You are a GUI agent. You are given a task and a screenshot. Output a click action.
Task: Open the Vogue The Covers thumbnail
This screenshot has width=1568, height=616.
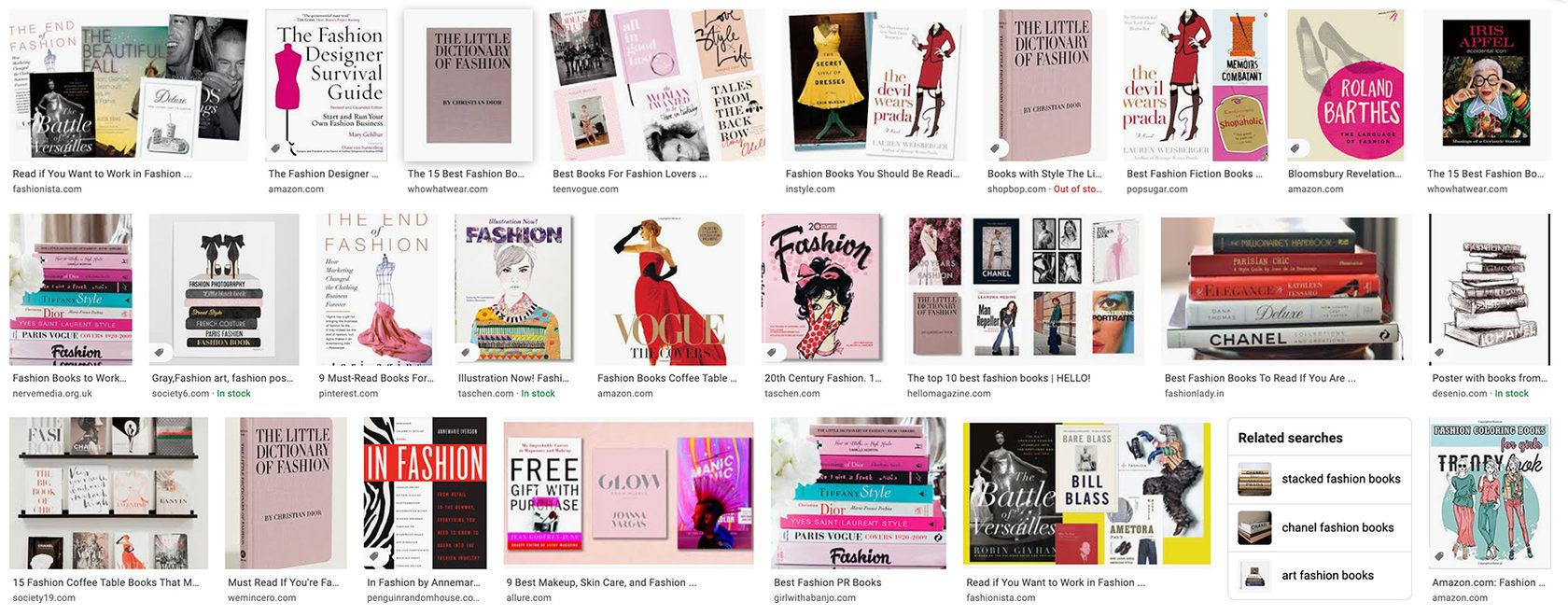(669, 289)
